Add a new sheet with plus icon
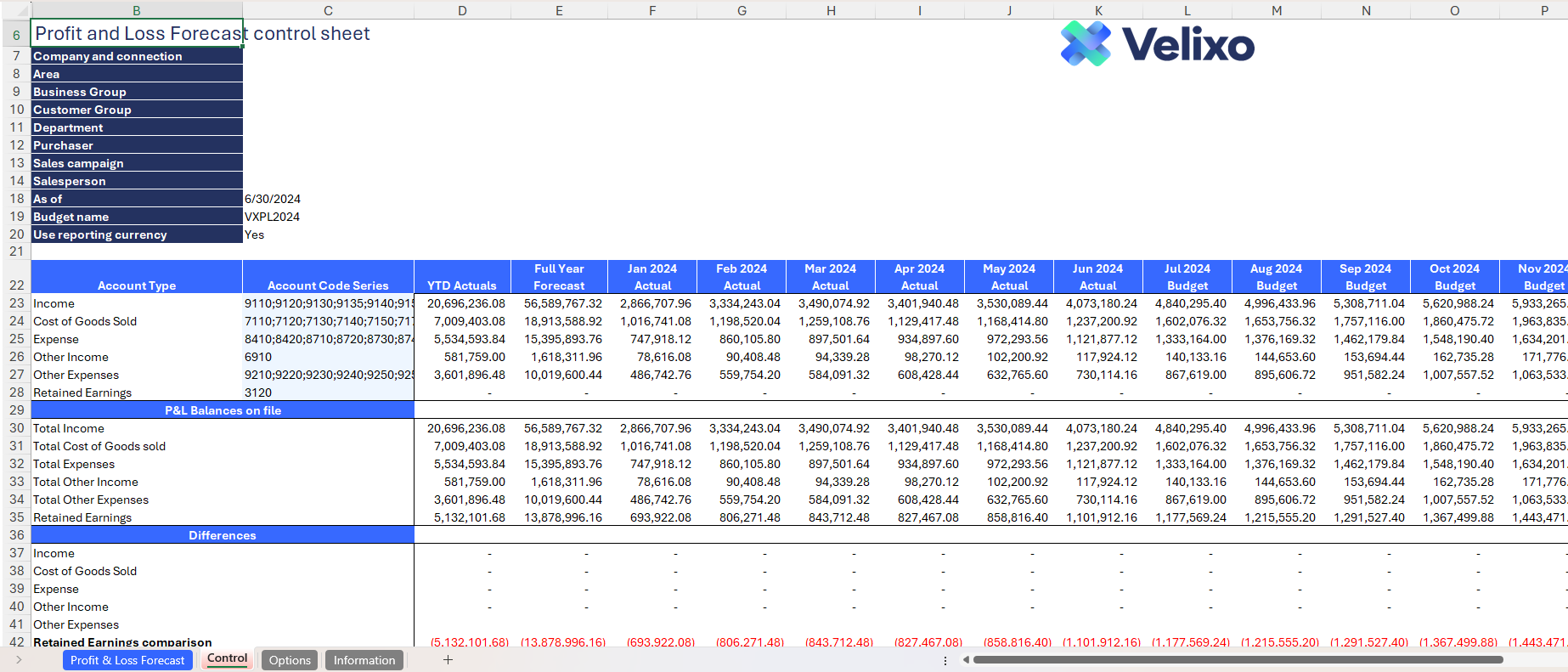This screenshot has height=672, width=1568. [448, 660]
